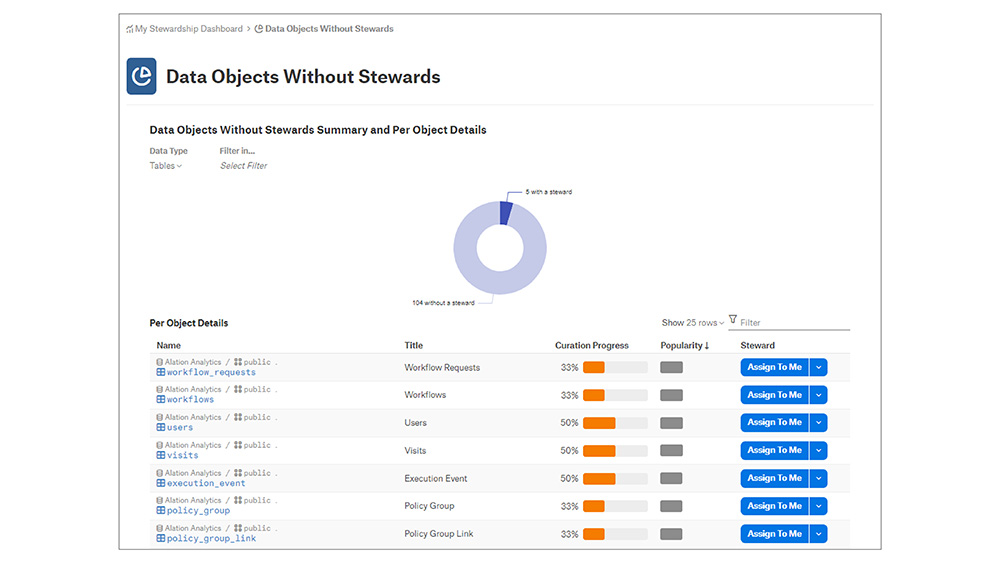This screenshot has height=563, width=1000.
Task: Open the policy_group_link table link
Action: pos(211,539)
